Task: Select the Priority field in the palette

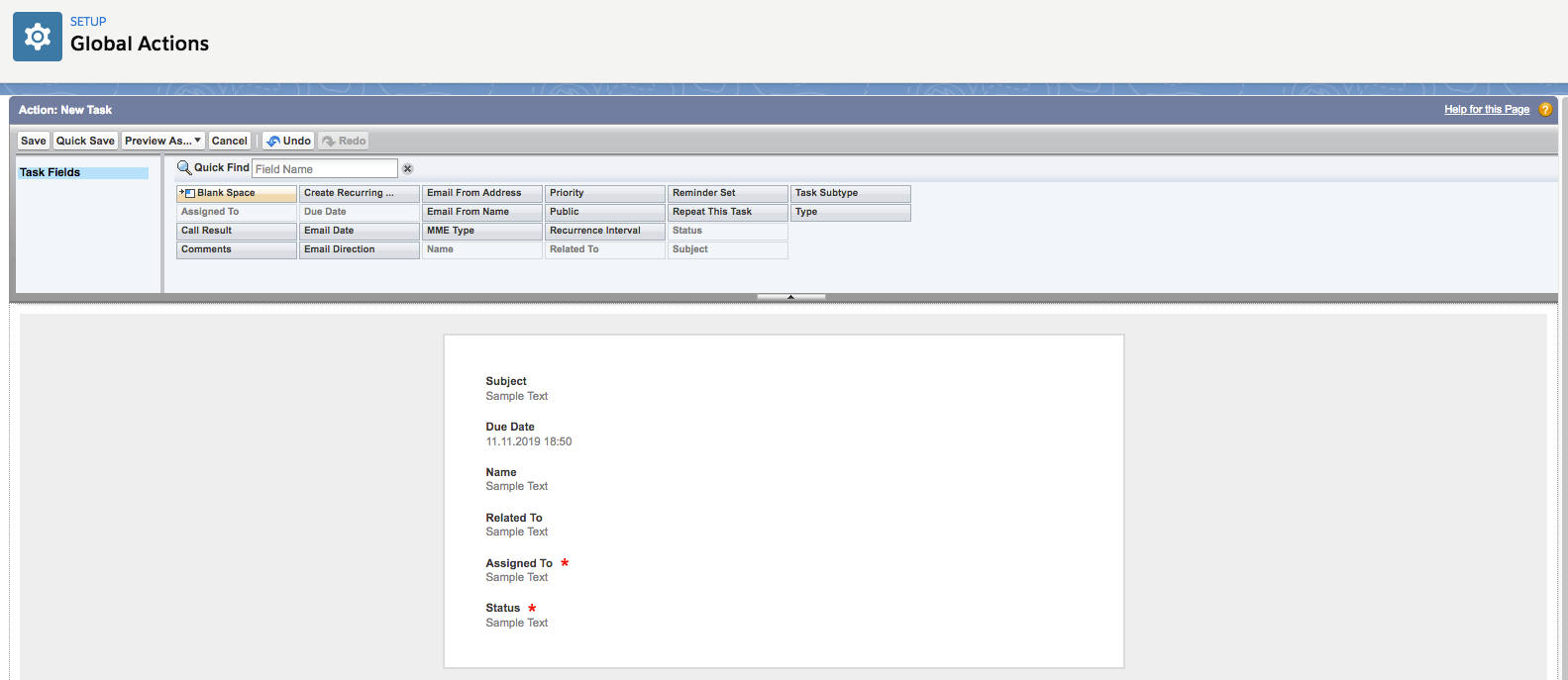Action: point(604,193)
